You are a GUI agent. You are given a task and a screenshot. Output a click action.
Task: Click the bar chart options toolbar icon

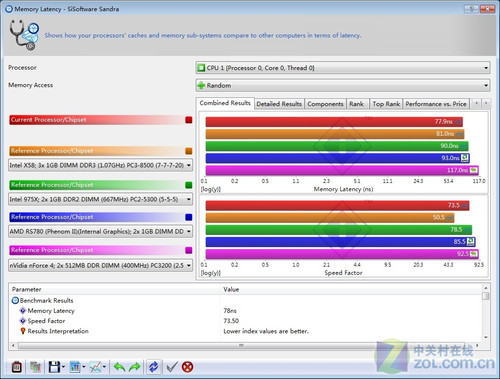tap(75, 367)
